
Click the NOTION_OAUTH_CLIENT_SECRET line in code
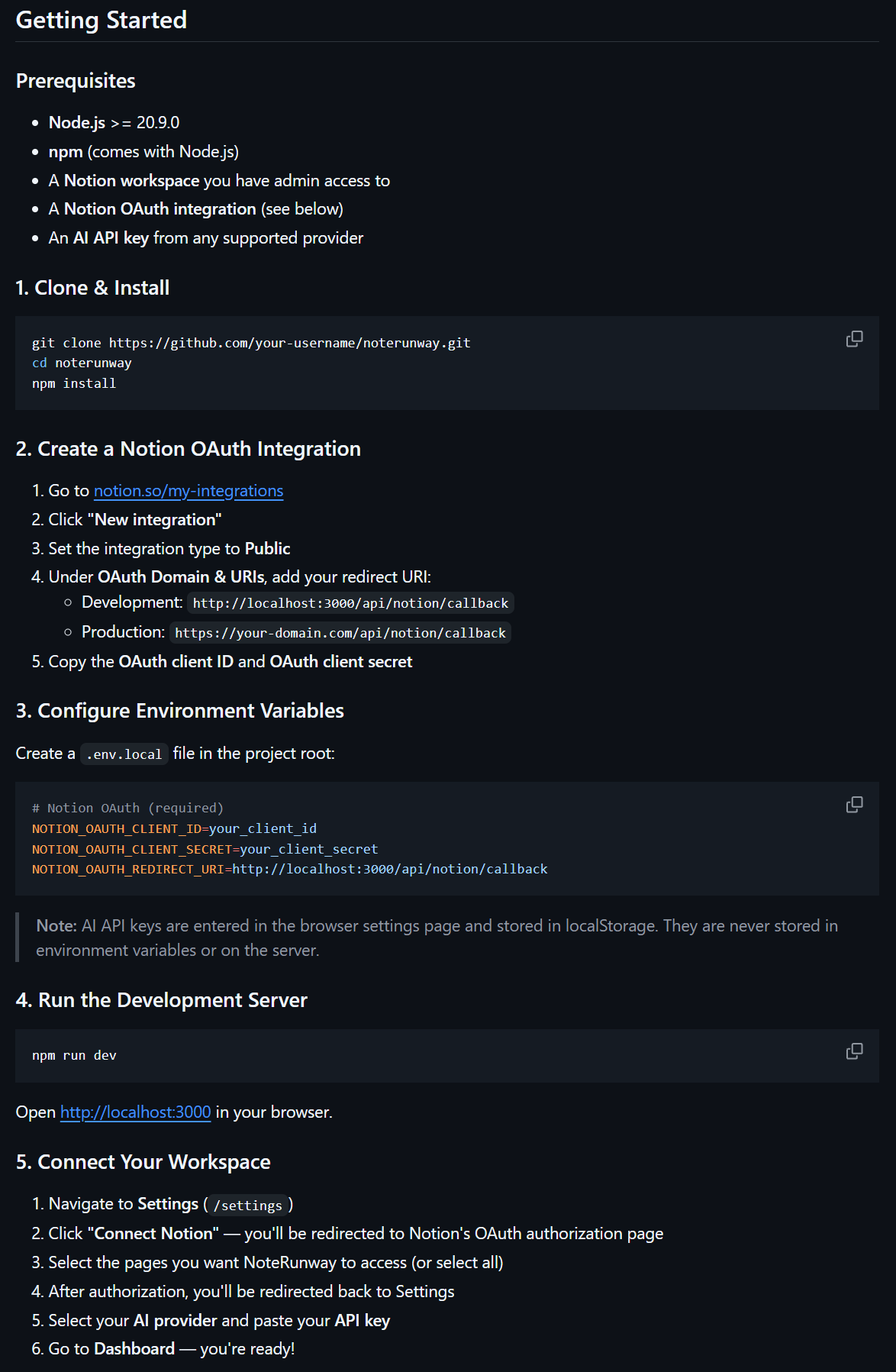[x=205, y=849]
